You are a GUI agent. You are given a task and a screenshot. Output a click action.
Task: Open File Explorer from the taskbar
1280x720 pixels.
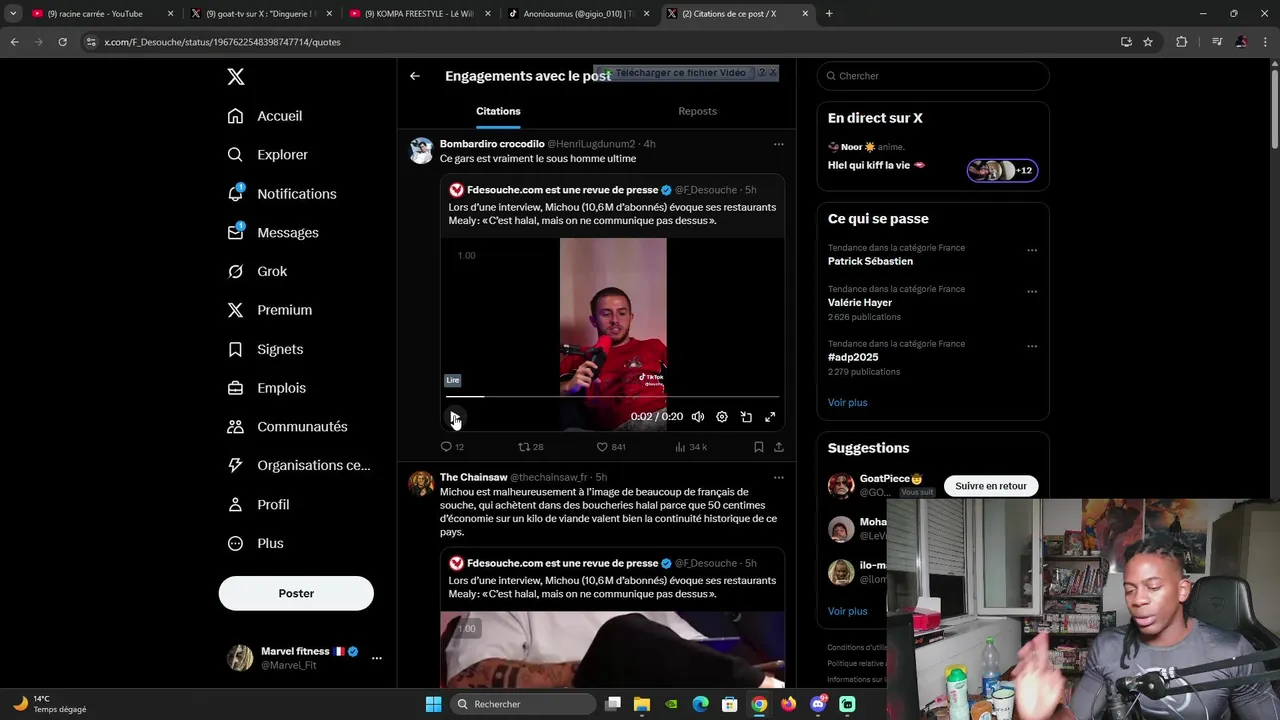tap(642, 704)
